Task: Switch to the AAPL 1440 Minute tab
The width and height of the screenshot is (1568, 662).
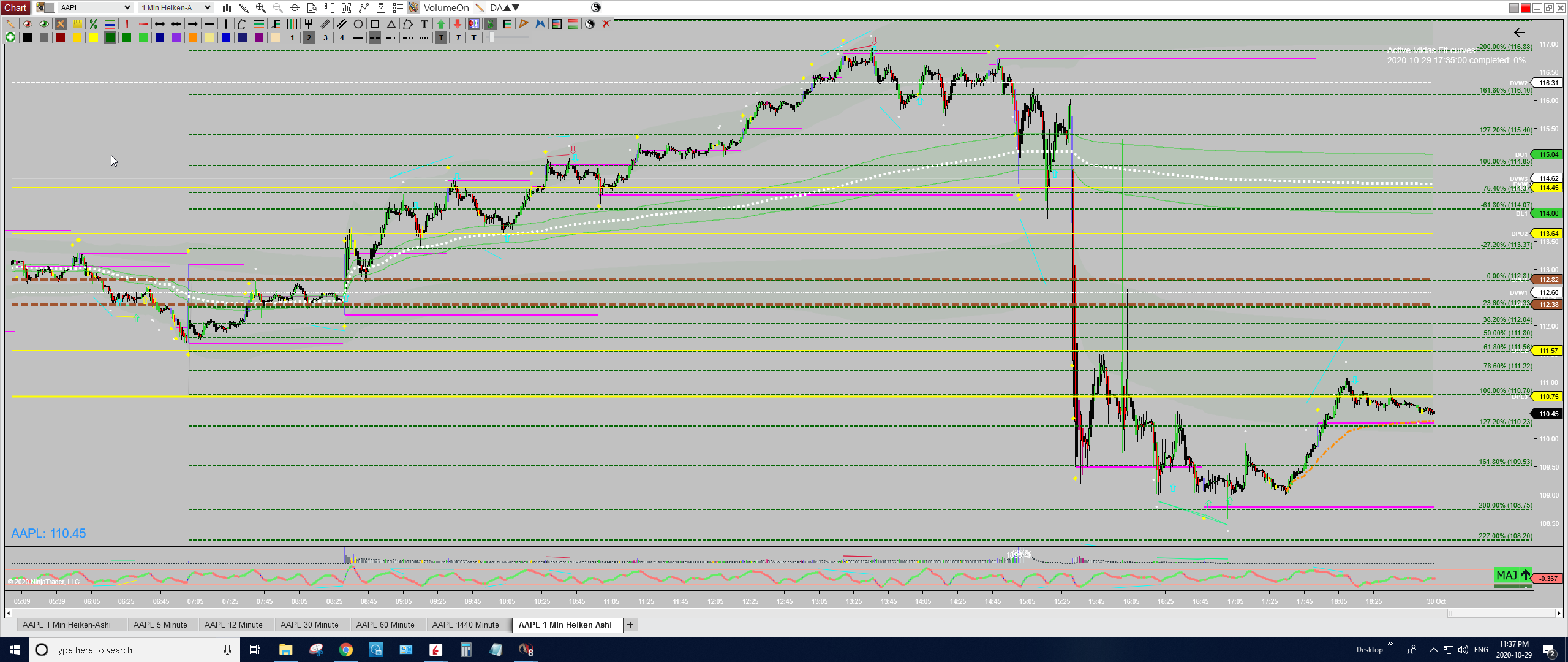Action: 466,625
